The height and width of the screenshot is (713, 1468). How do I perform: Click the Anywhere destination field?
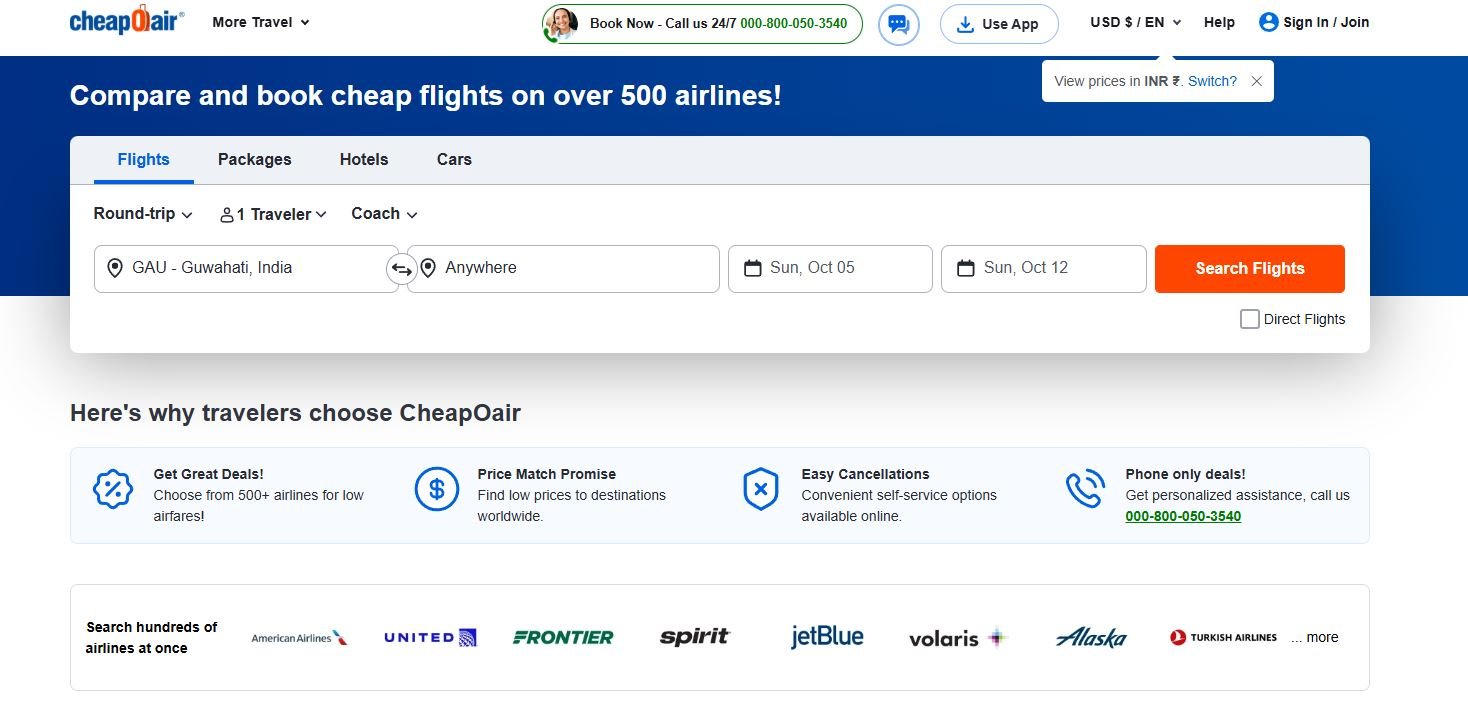coord(563,269)
